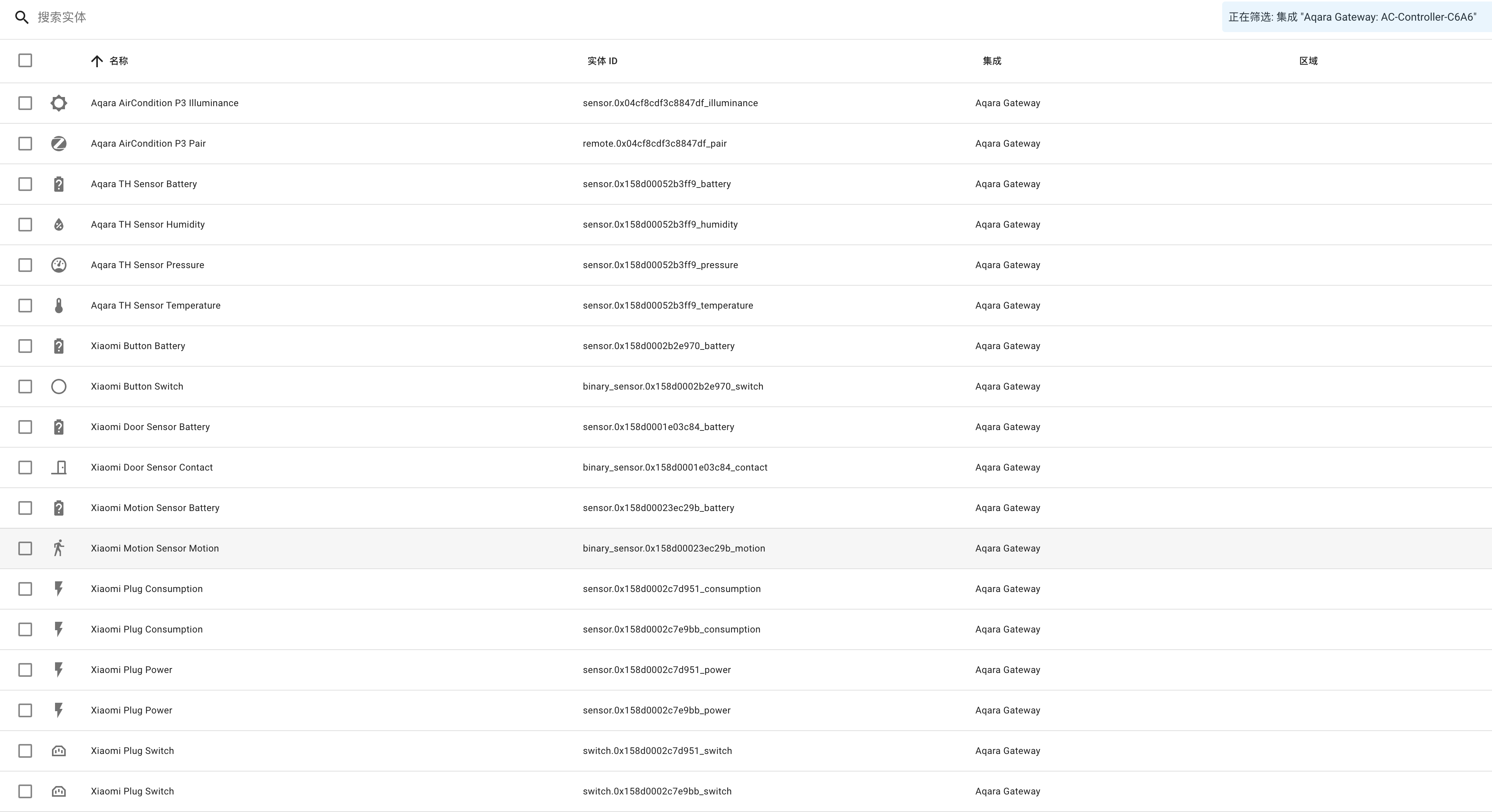Click the sort arrow next to 名称
The width and height of the screenshot is (1492, 812).
click(97, 60)
